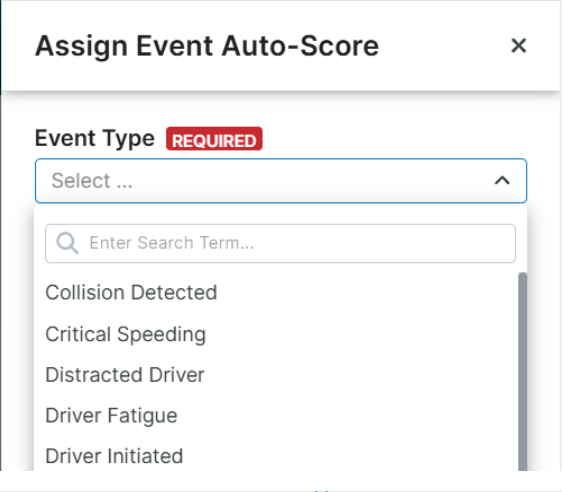Click the dialog header area beside the title
Viewport: 563px width, 492px height.
pyautogui.click(x=443, y=46)
